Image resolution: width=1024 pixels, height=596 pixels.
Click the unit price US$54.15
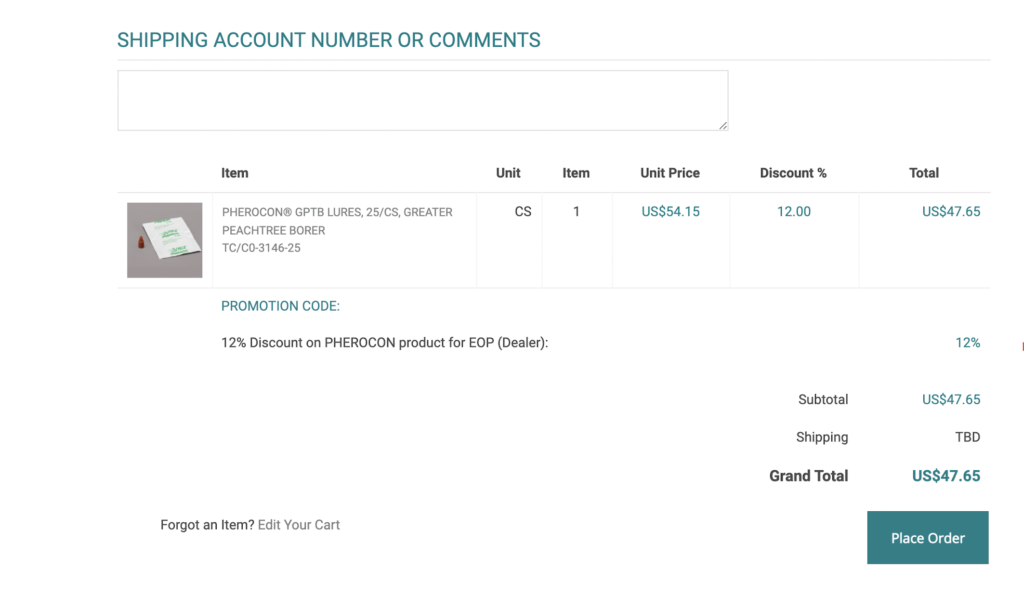(x=670, y=211)
